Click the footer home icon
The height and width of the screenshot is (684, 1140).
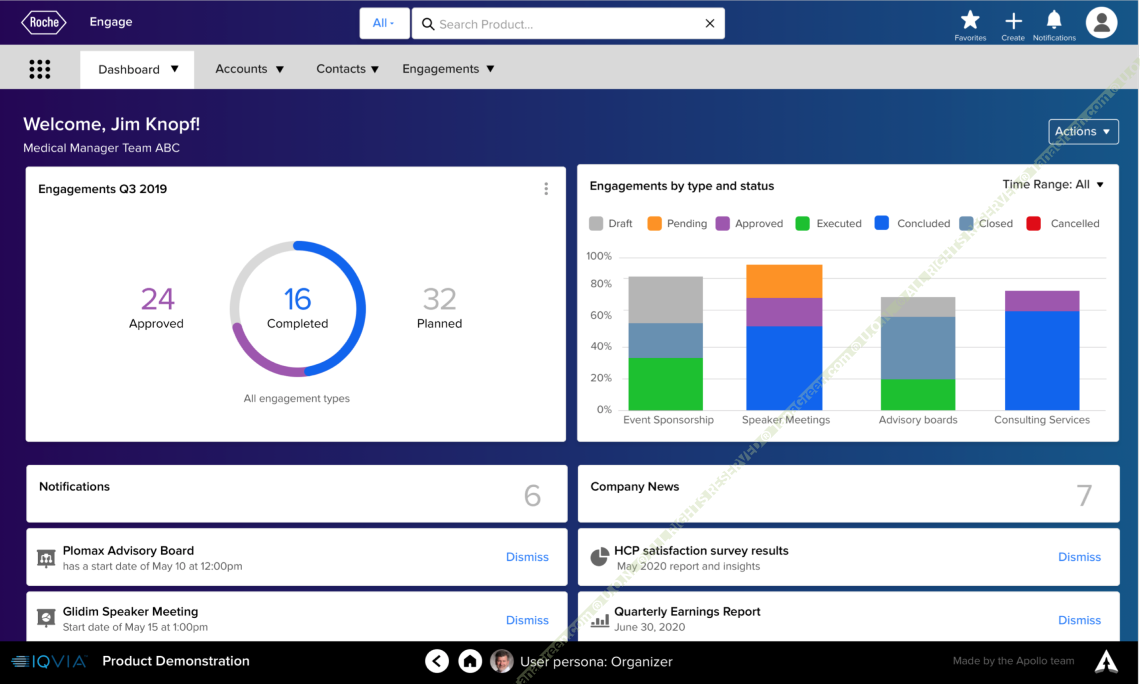coord(470,661)
